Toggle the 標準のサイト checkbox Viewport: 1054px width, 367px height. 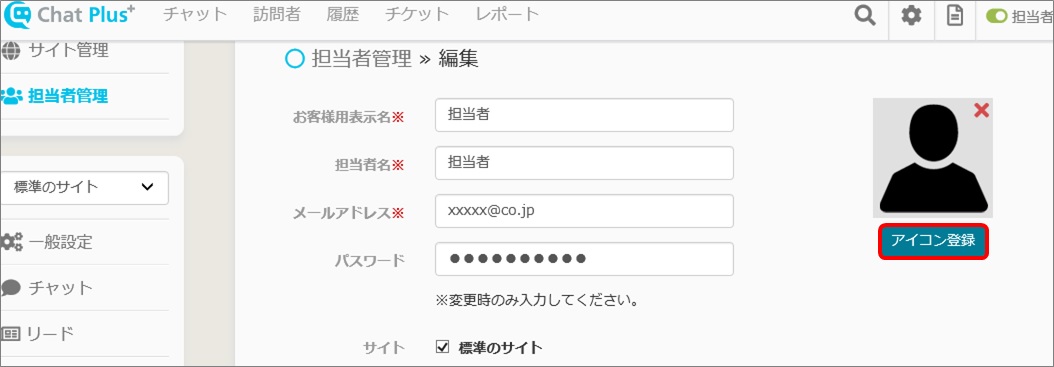click(442, 348)
